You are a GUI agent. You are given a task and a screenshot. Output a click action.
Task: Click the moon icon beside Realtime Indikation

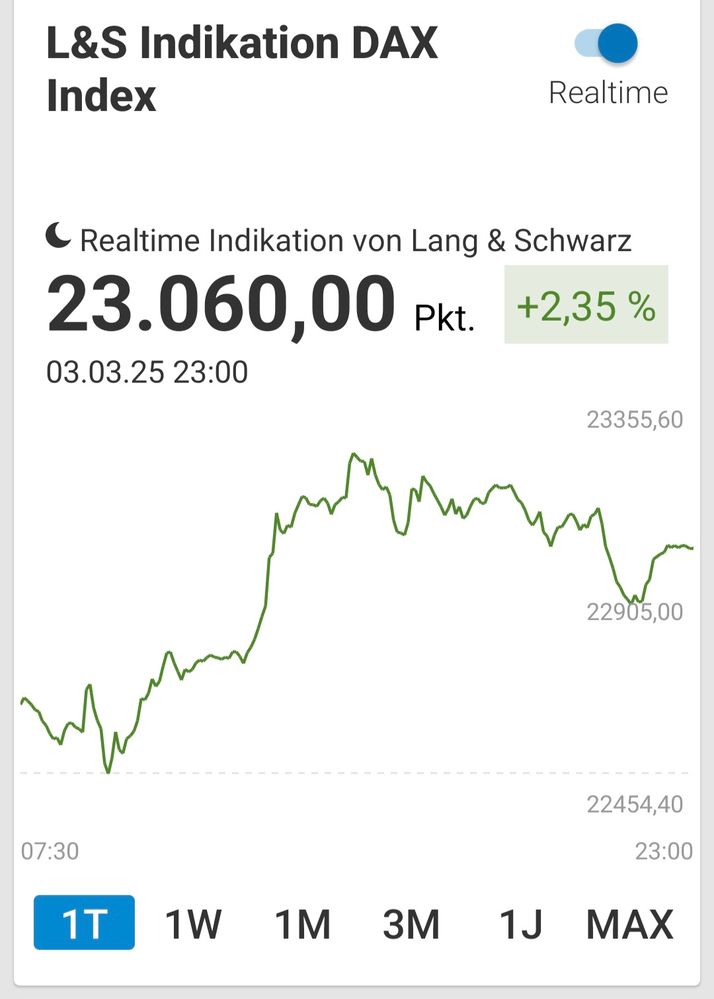click(x=59, y=237)
